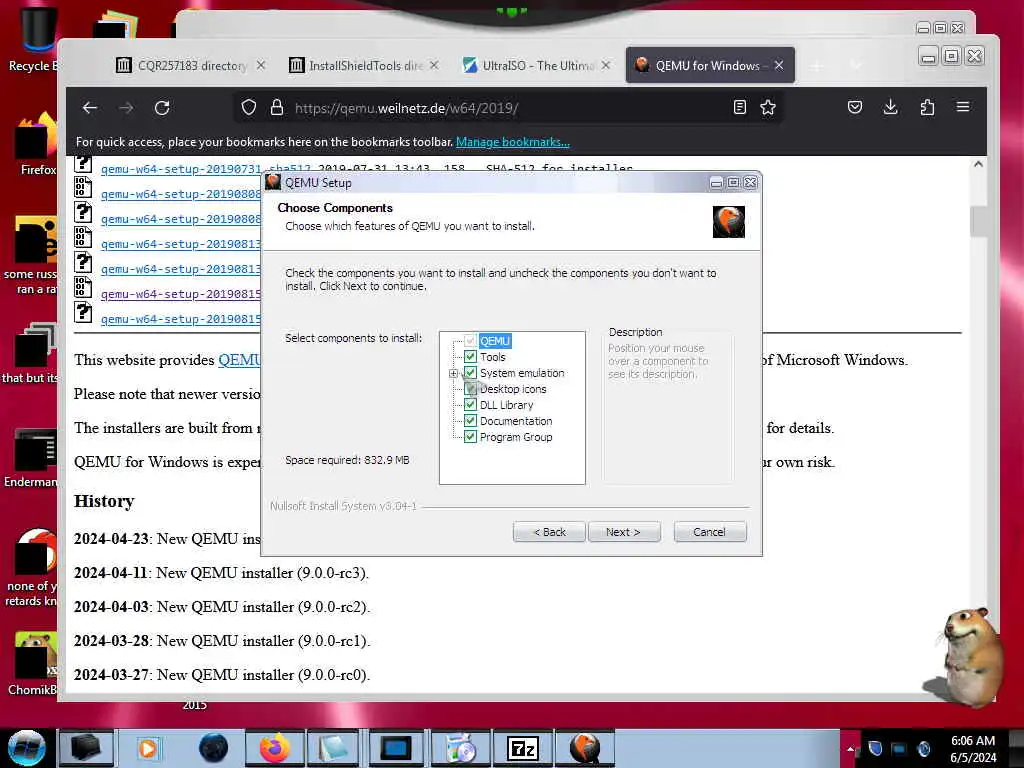Bookmark this page with the star

coord(768,107)
